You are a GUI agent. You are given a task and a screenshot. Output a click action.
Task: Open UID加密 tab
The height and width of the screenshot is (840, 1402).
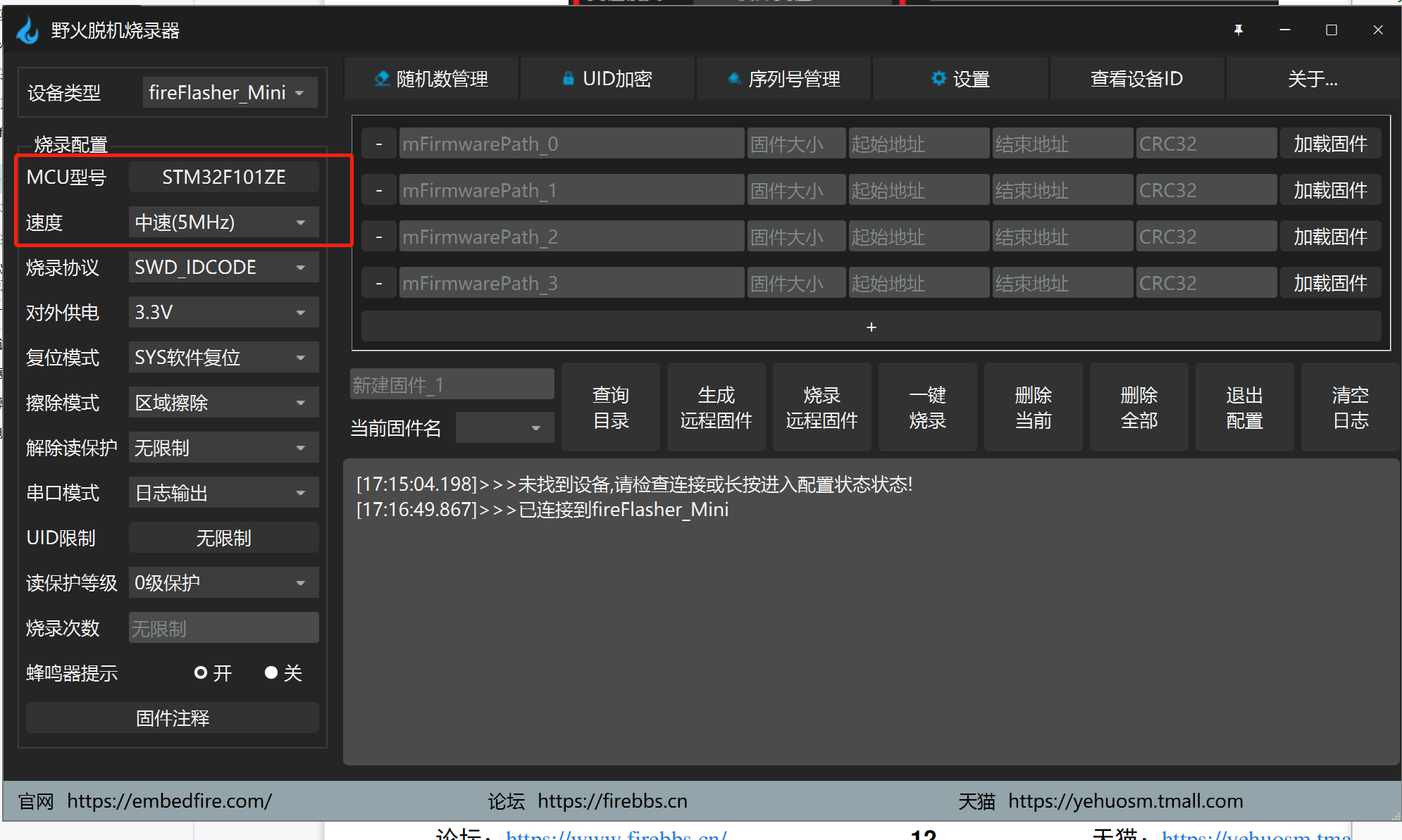607,79
